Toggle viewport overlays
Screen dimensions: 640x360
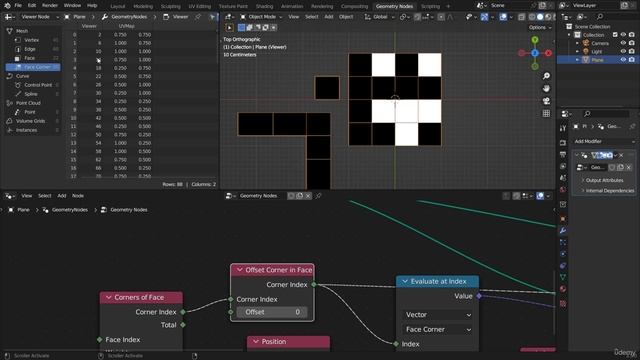coord(503,17)
